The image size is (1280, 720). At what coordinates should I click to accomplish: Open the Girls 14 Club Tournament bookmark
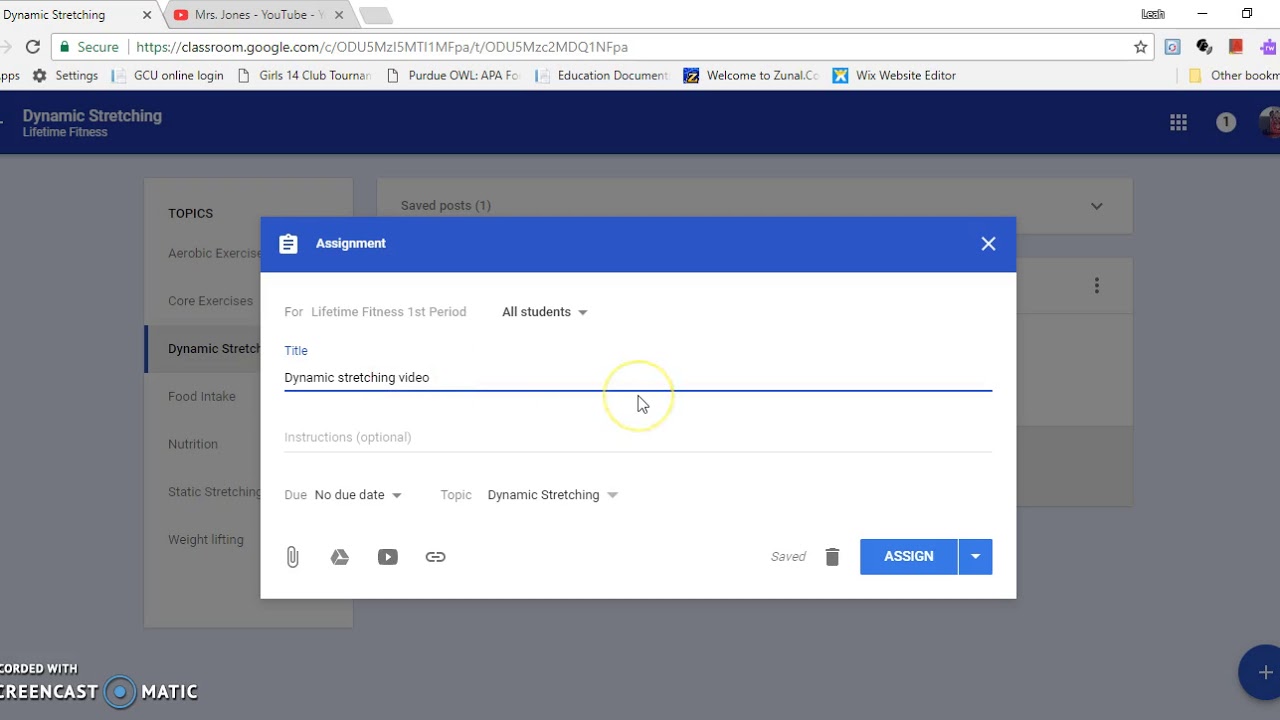pos(304,75)
